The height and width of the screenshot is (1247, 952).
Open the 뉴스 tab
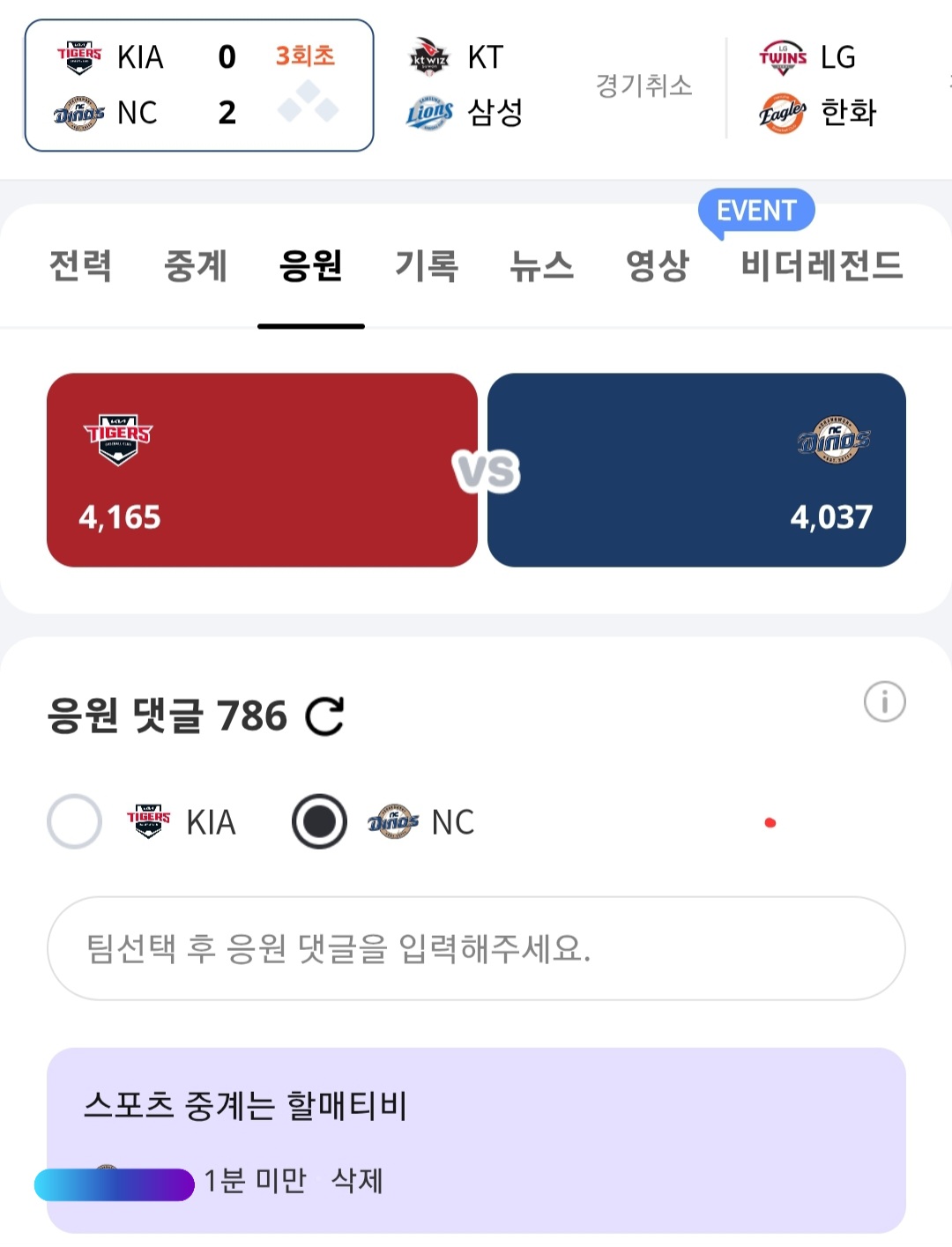point(541,266)
